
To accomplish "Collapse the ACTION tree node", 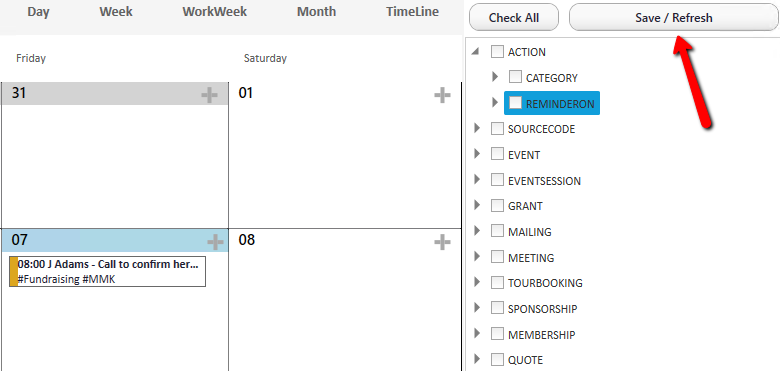I will pyautogui.click(x=476, y=52).
